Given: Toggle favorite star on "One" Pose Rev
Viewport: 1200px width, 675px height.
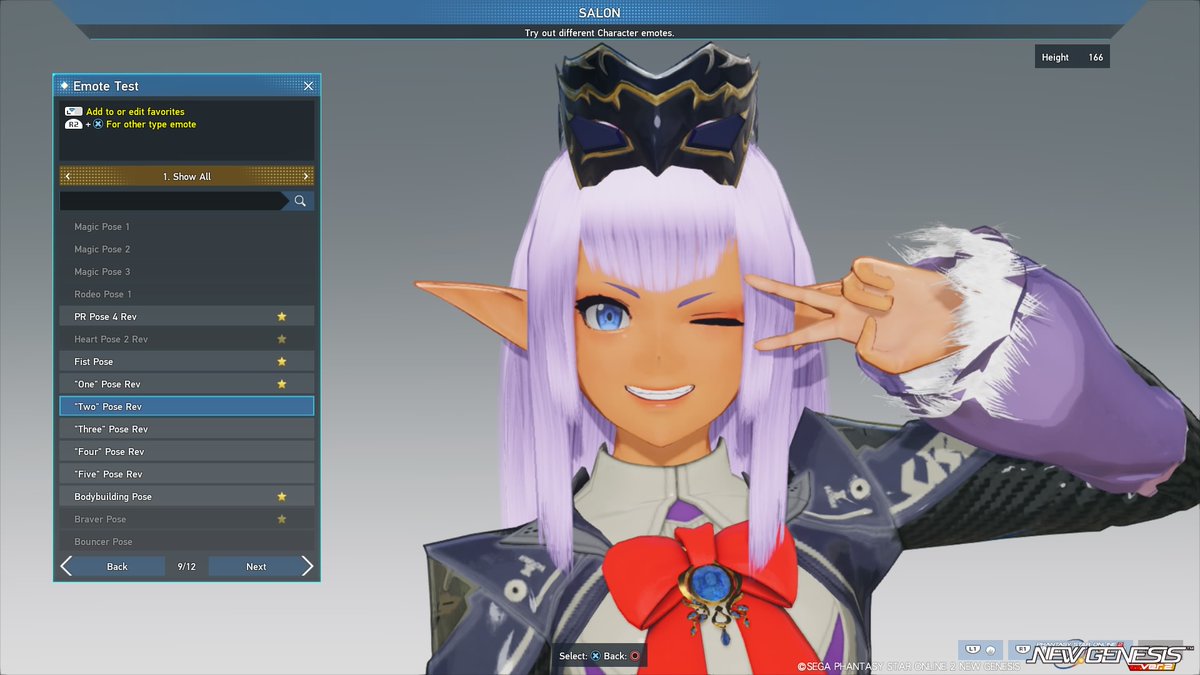Looking at the screenshot, I should click(282, 384).
